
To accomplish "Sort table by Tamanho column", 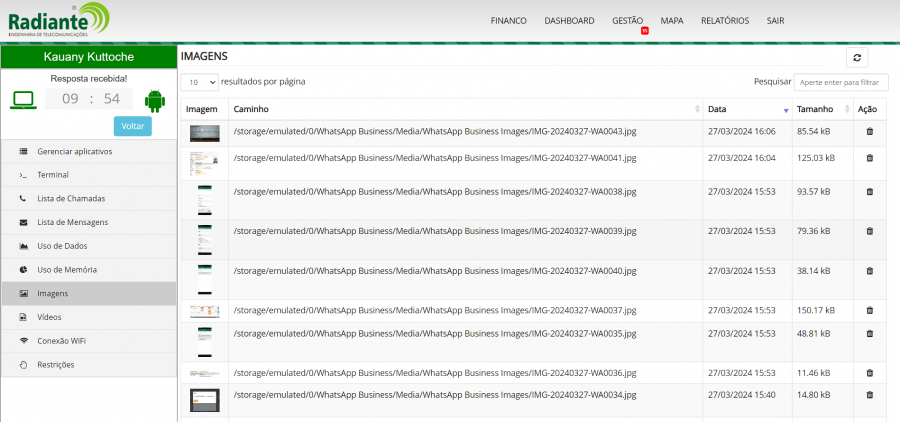I will click(x=820, y=108).
